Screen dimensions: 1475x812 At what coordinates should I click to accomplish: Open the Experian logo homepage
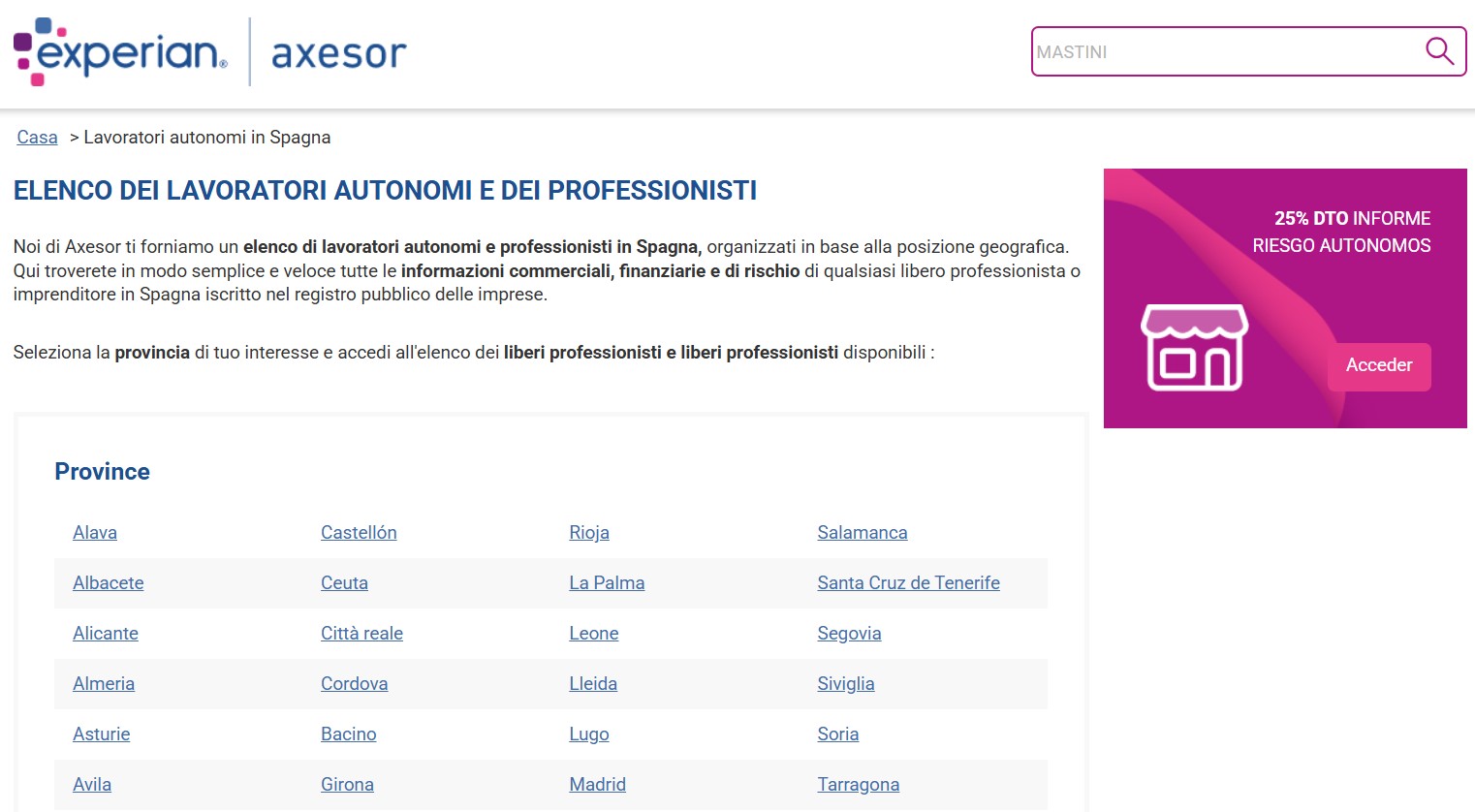(x=120, y=51)
